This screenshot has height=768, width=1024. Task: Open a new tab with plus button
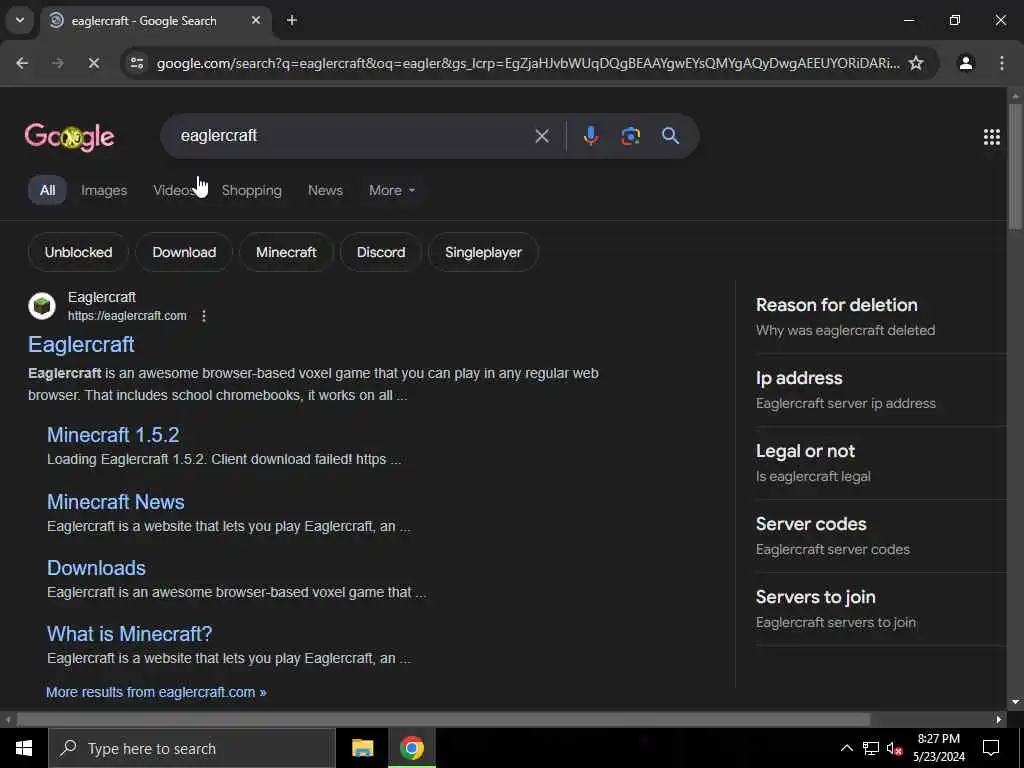pos(292,20)
